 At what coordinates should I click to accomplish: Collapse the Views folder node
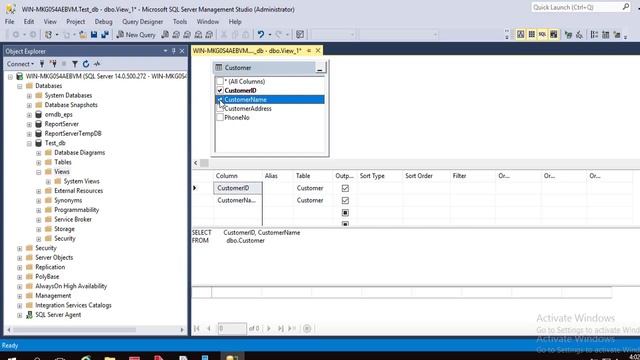38,172
